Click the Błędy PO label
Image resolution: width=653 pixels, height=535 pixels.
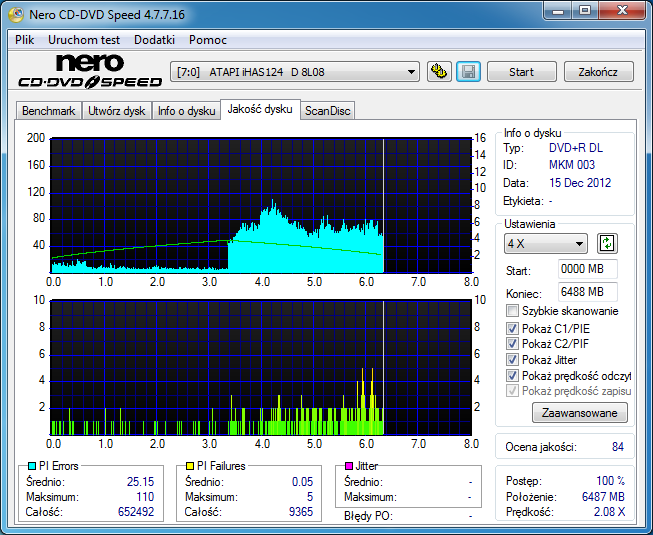point(368,516)
